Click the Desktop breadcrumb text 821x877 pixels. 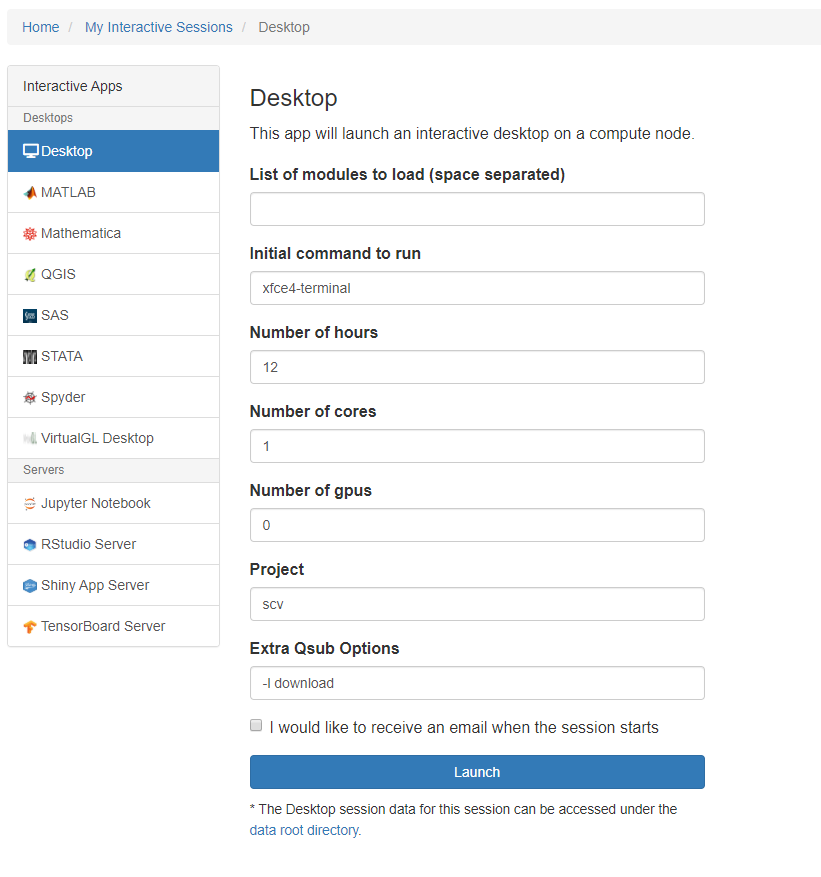click(x=284, y=27)
